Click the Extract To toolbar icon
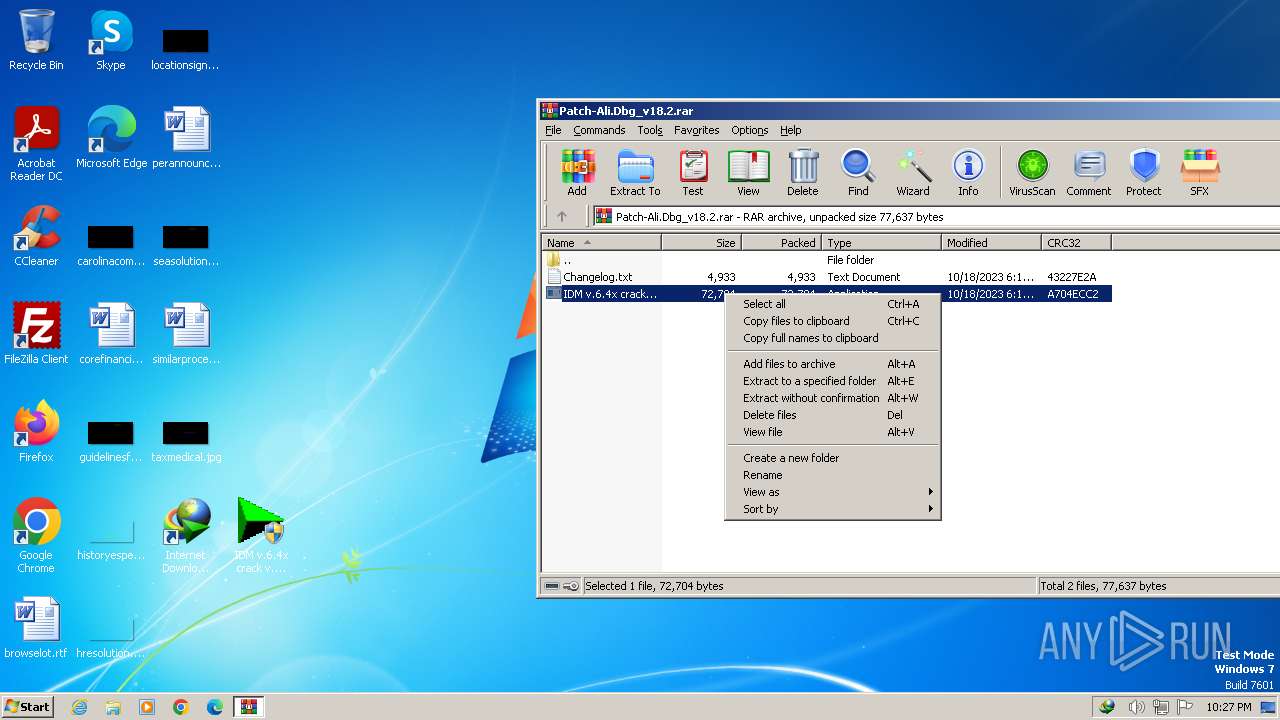 point(635,172)
